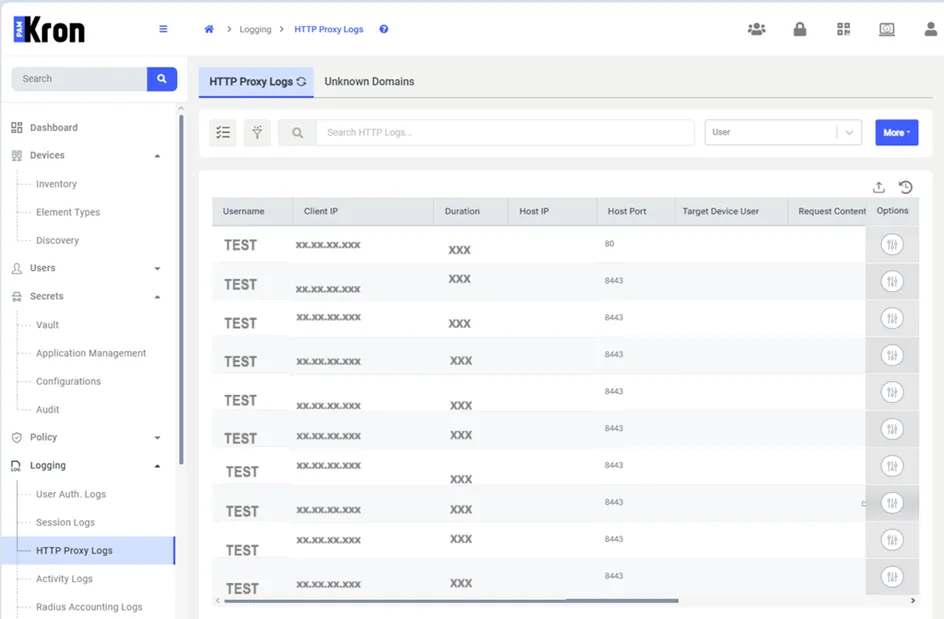Open the More dropdown button

click(896, 132)
